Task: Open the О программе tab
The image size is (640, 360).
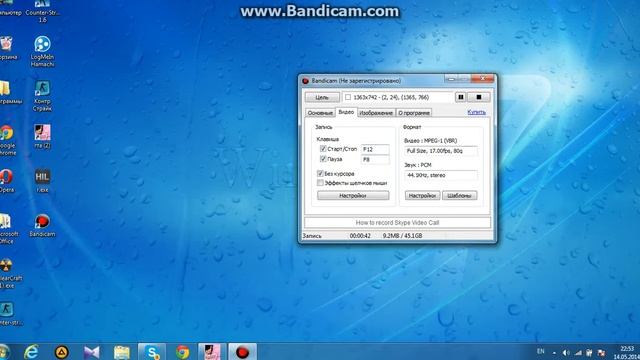Action: [x=414, y=113]
